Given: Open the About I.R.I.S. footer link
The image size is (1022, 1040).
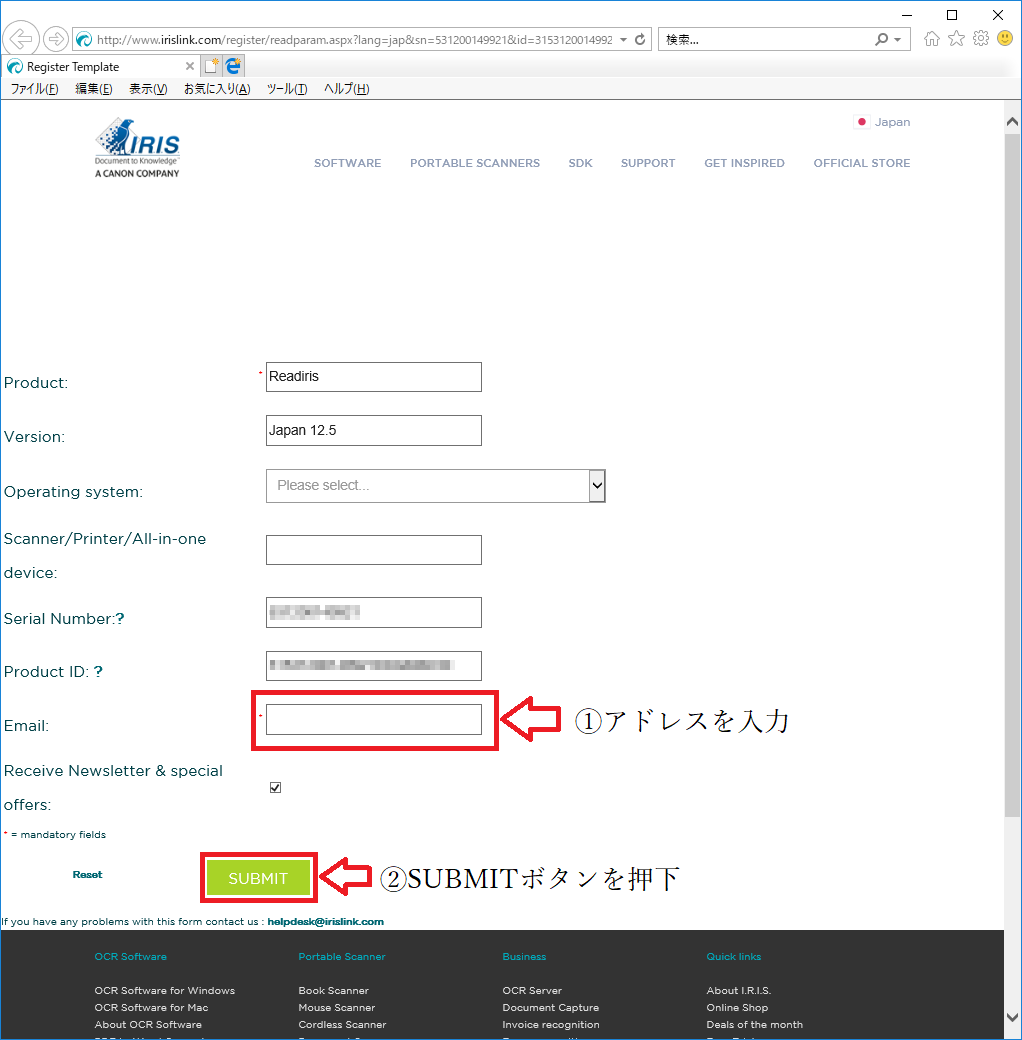Looking at the screenshot, I should click(x=739, y=990).
